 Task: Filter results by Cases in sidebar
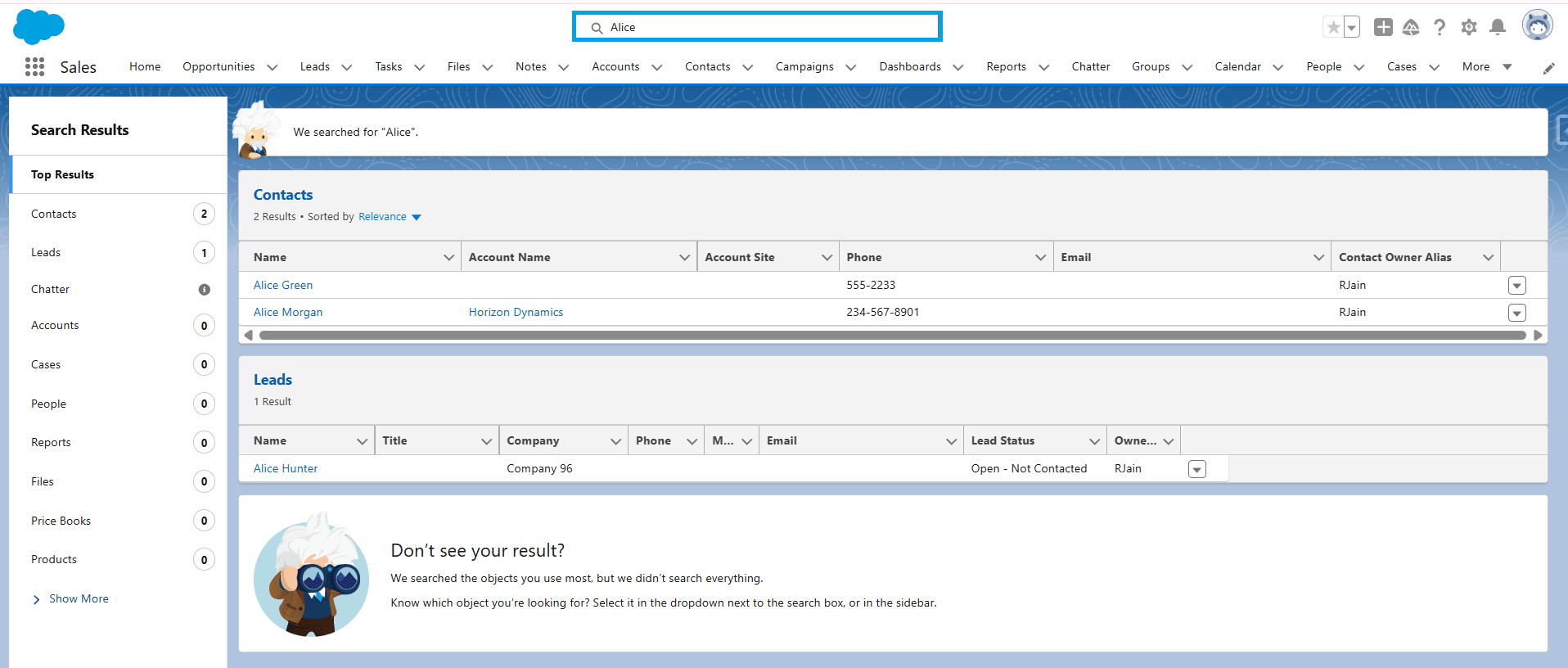click(x=118, y=364)
